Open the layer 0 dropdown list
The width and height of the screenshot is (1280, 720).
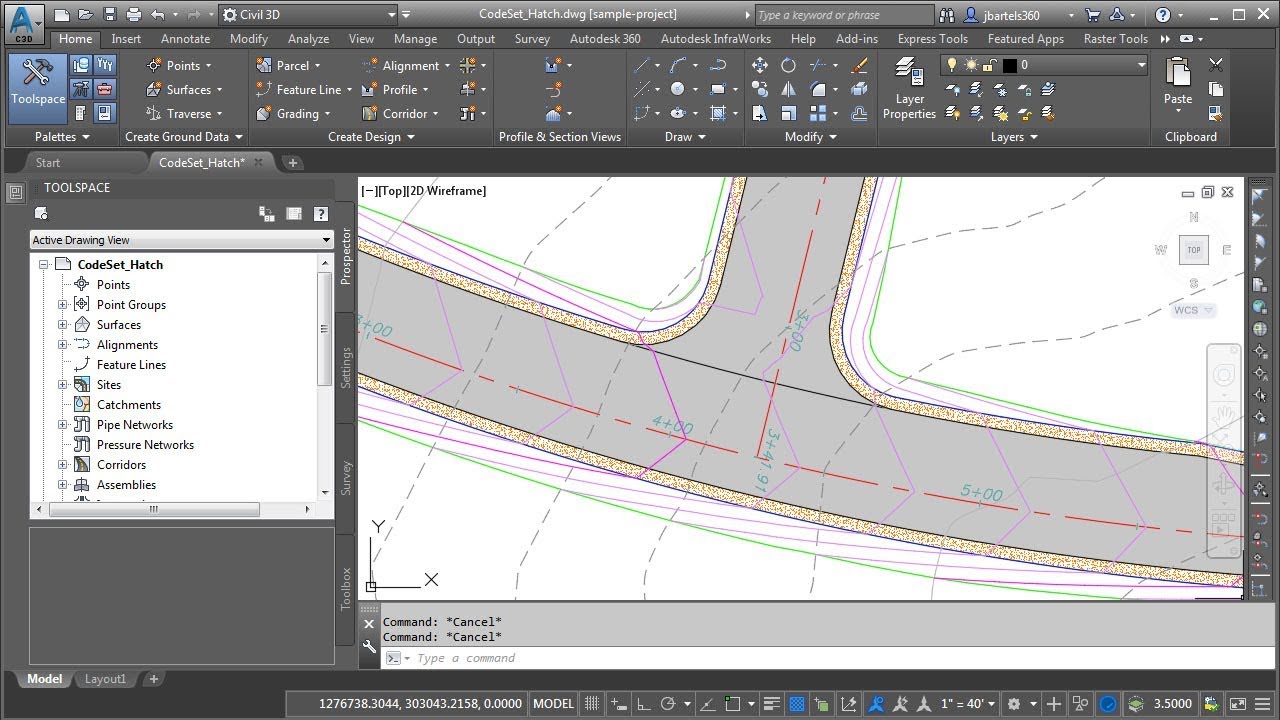1141,65
